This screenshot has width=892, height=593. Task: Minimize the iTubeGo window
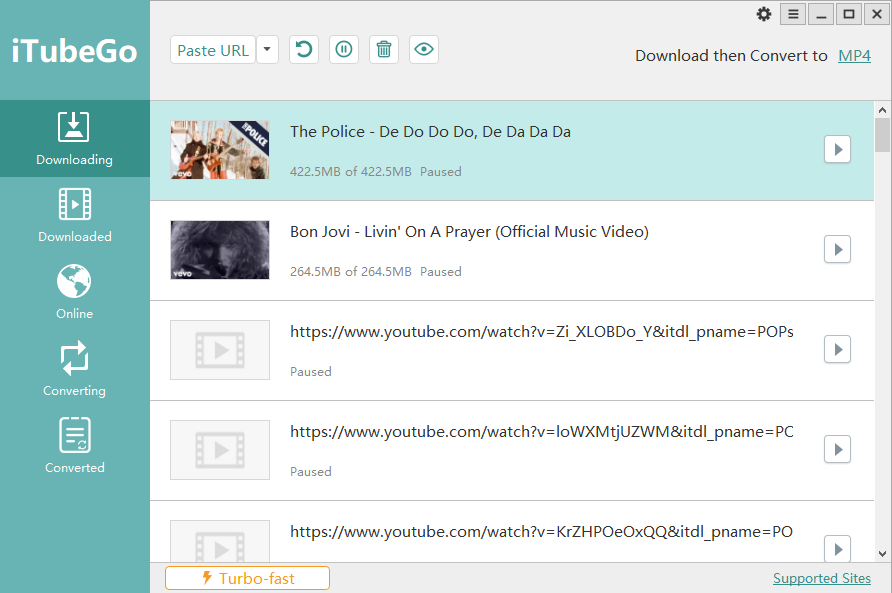point(821,14)
